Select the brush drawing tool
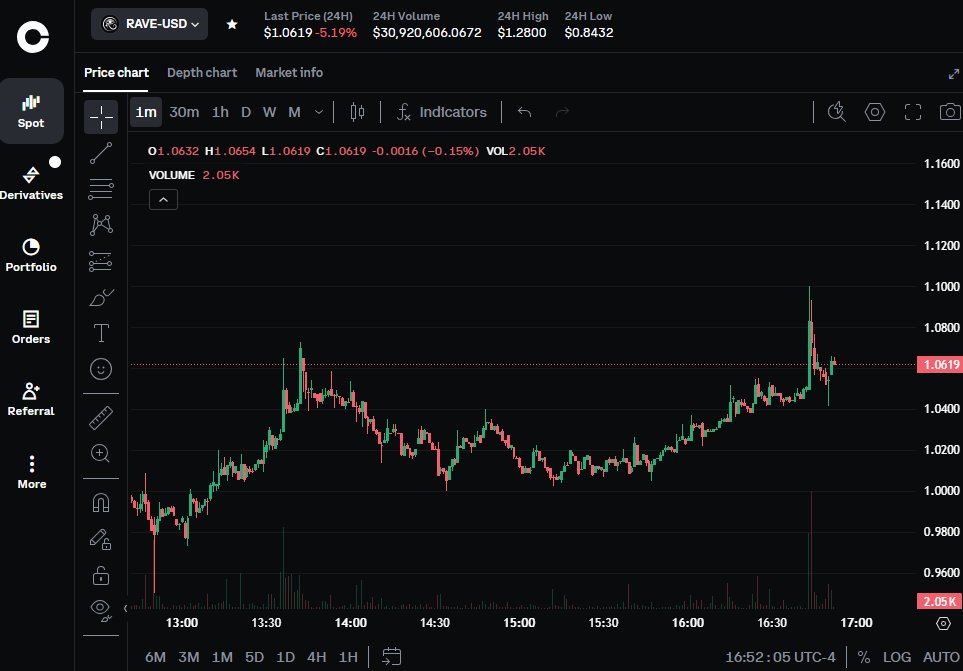963x671 pixels. coord(101,297)
